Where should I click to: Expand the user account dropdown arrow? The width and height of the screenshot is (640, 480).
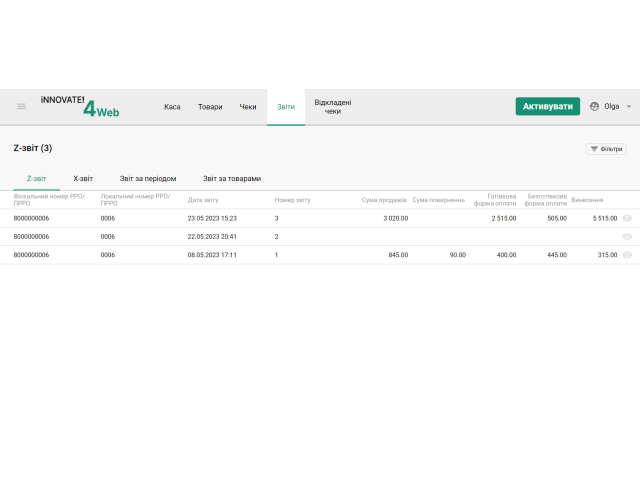click(629, 106)
